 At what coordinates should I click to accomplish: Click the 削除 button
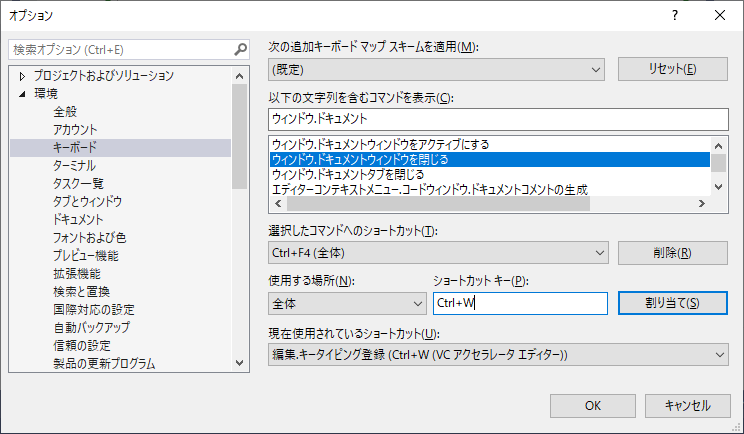point(672,253)
